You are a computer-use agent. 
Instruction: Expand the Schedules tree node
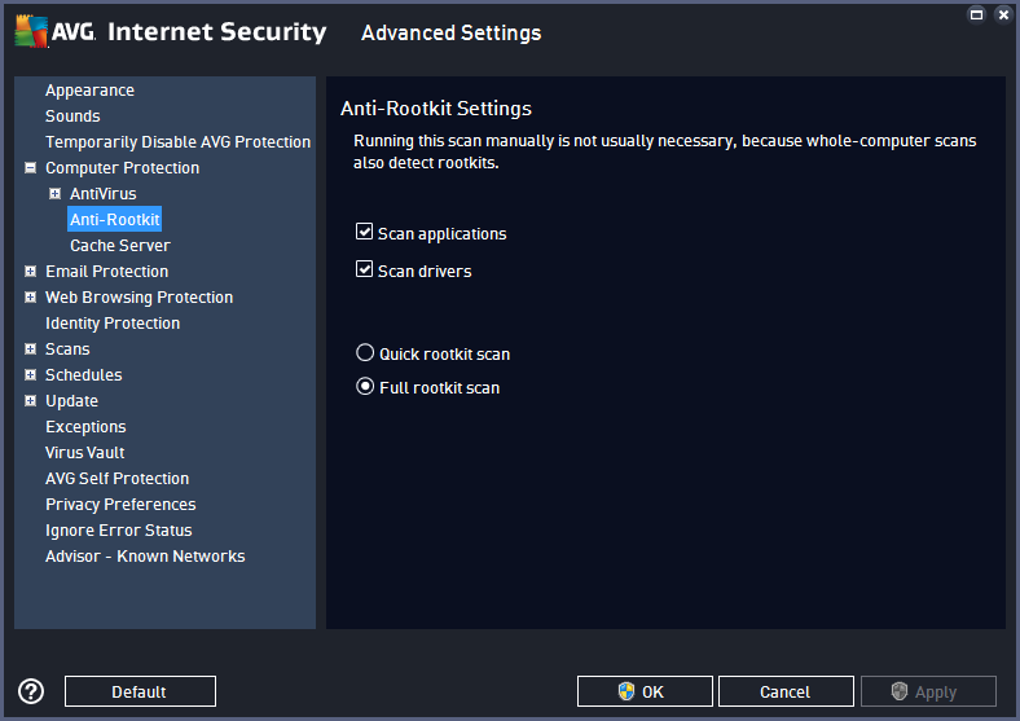[x=31, y=375]
